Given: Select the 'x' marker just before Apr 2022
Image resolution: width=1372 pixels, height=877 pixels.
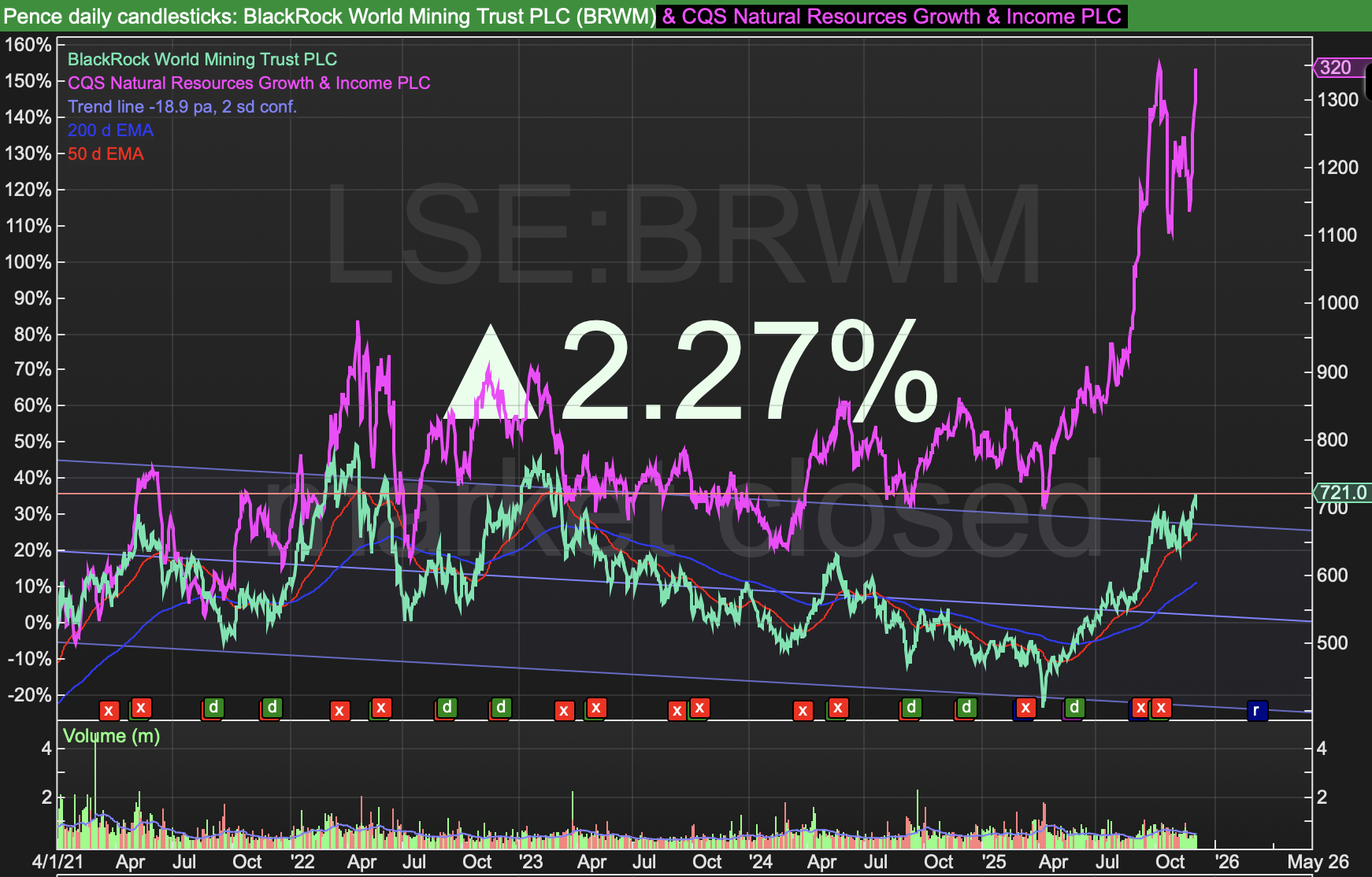Looking at the screenshot, I should 339,711.
